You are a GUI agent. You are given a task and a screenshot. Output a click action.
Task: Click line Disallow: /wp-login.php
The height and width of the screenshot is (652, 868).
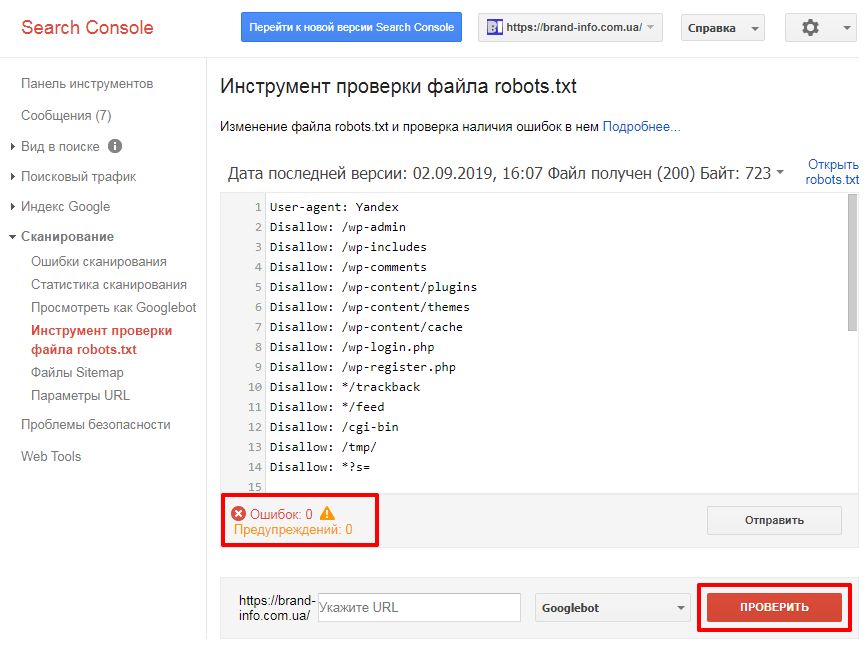352,347
